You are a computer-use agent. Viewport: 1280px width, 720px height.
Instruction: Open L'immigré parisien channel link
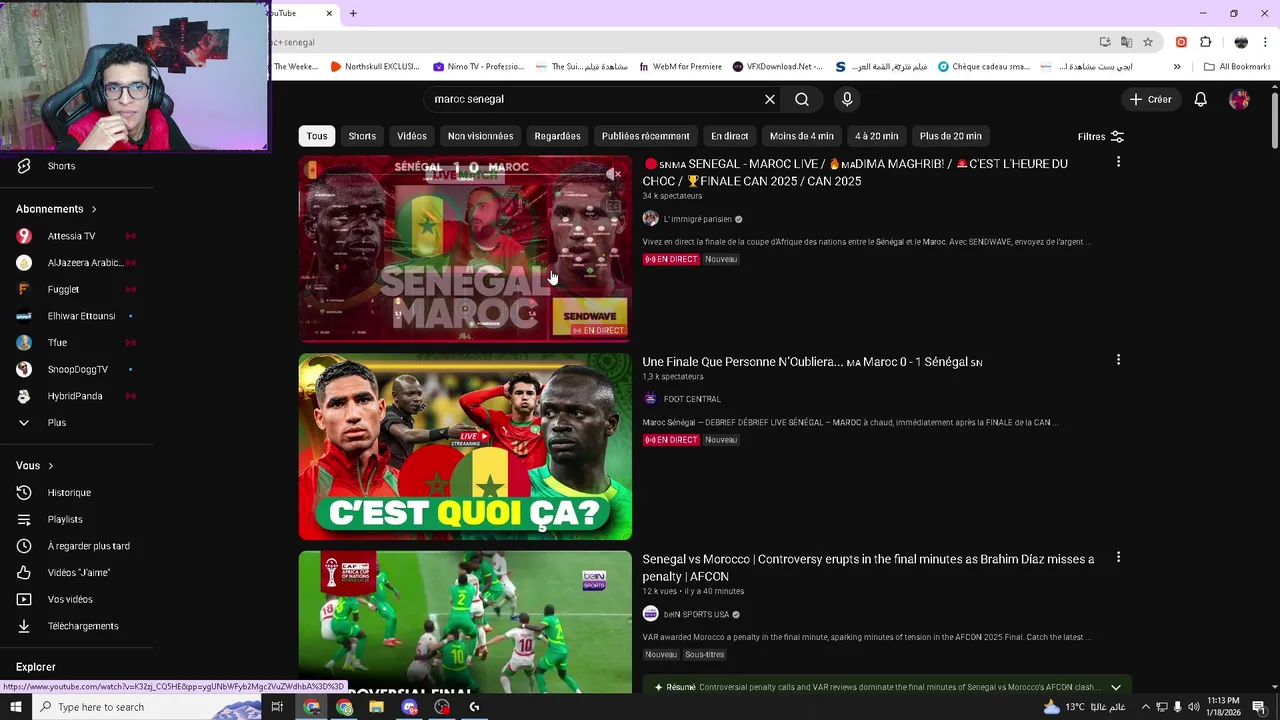coord(698,219)
